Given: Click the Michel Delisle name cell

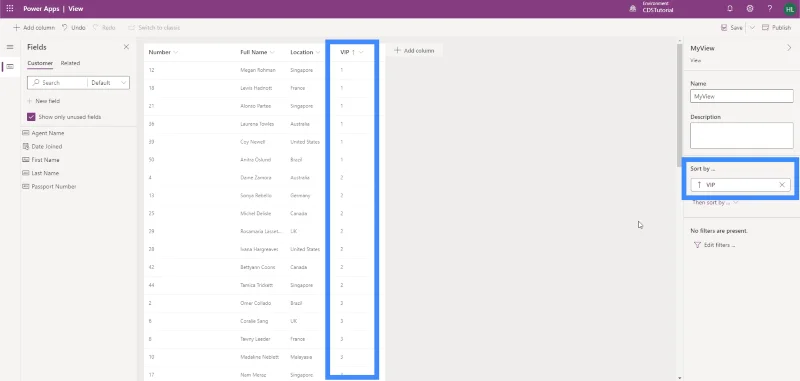Looking at the screenshot, I should [x=256, y=213].
